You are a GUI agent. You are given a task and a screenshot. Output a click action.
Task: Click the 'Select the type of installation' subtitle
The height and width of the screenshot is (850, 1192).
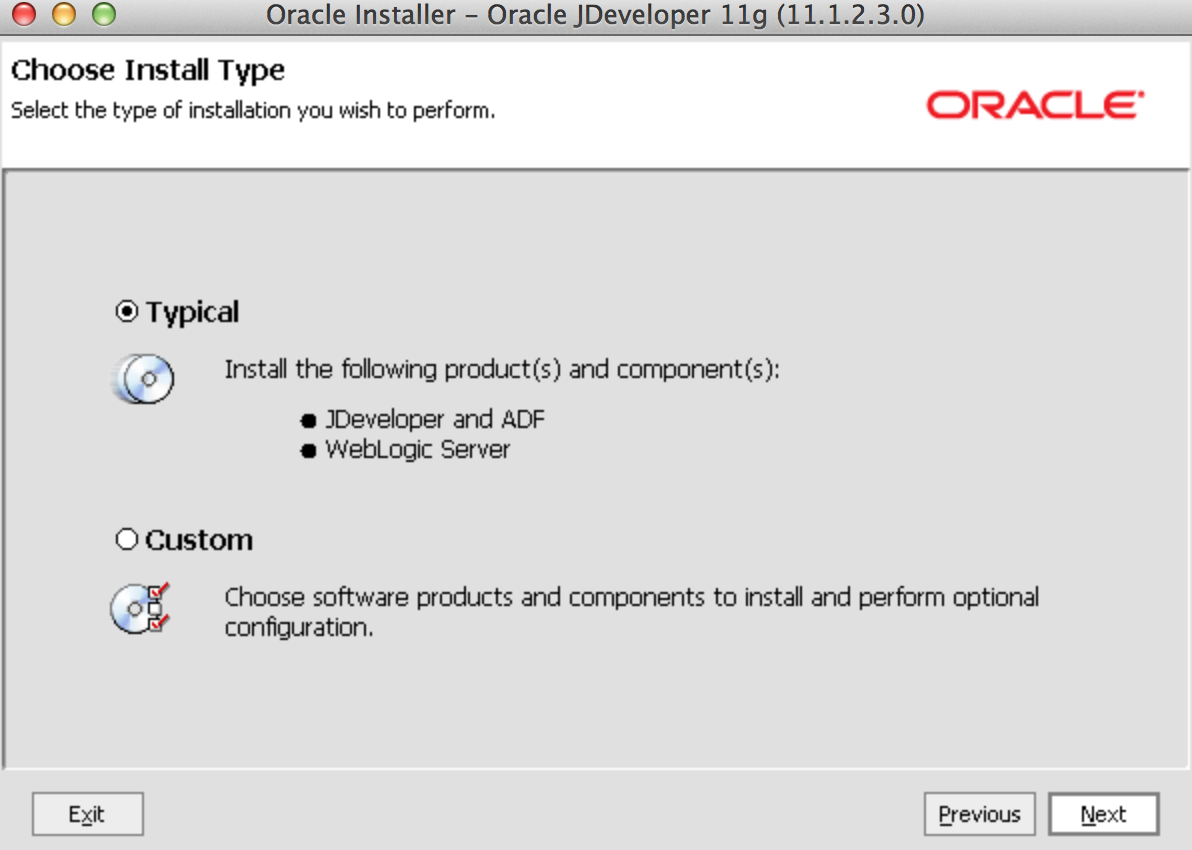(252, 111)
